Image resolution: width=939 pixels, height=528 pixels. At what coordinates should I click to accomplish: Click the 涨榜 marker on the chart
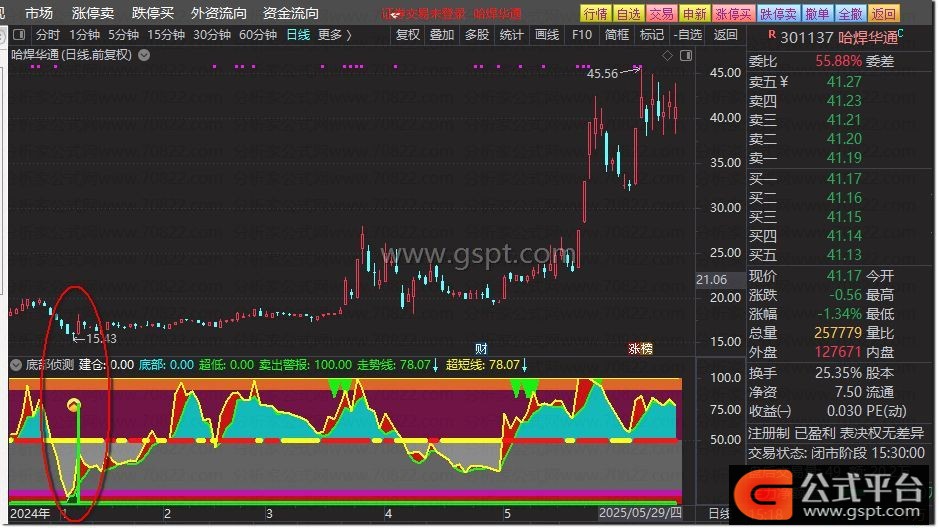pyautogui.click(x=640, y=349)
